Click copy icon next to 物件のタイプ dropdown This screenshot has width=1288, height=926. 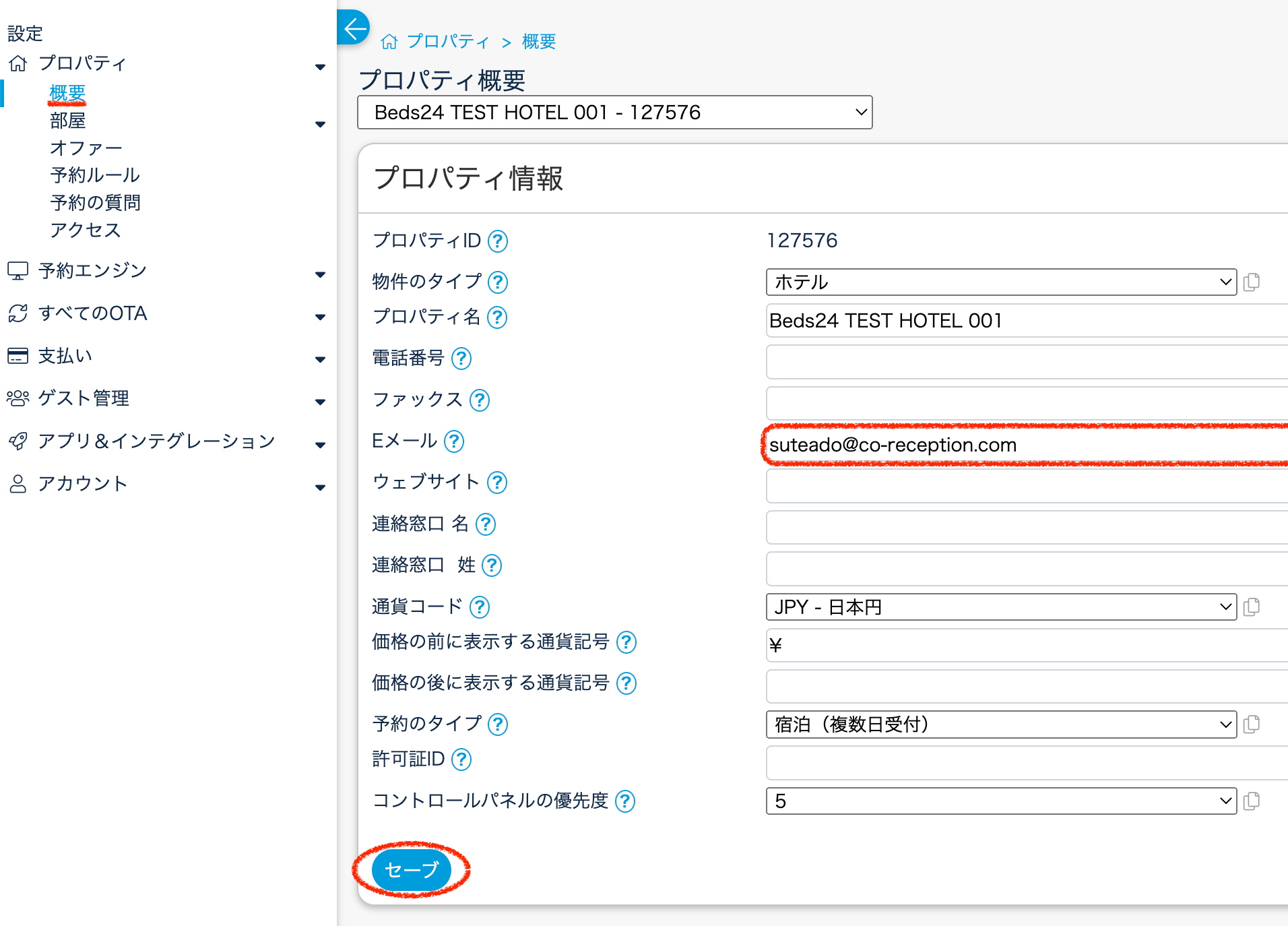(1251, 282)
